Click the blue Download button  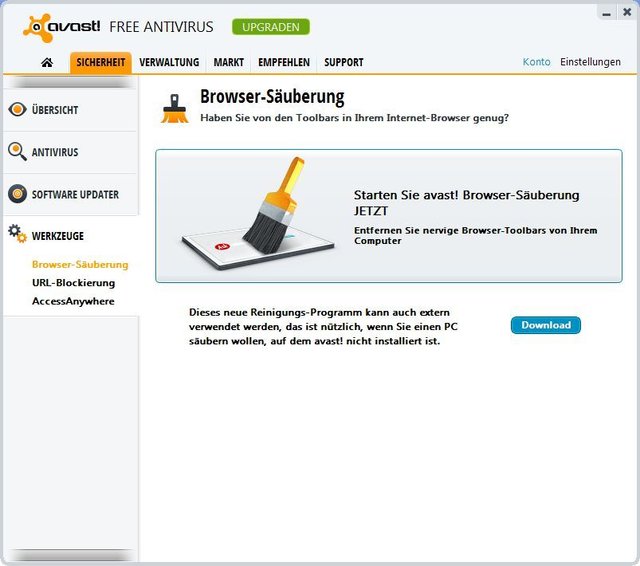(546, 325)
